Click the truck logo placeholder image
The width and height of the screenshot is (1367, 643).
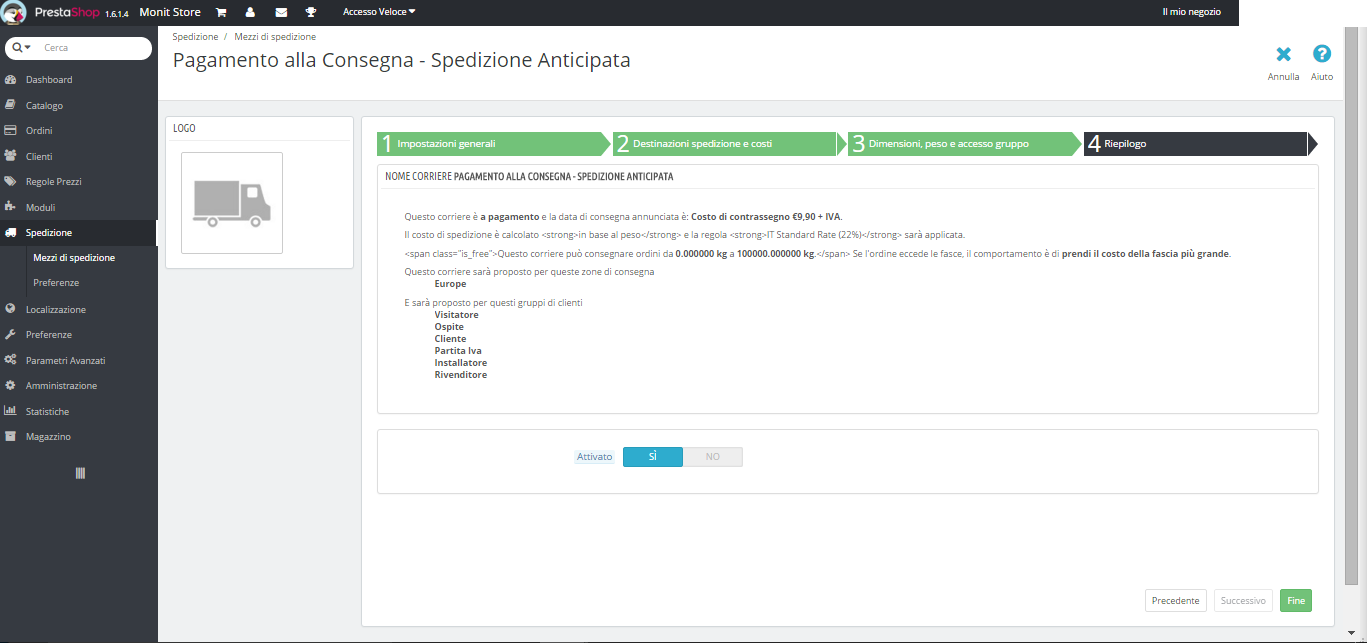tap(232, 203)
